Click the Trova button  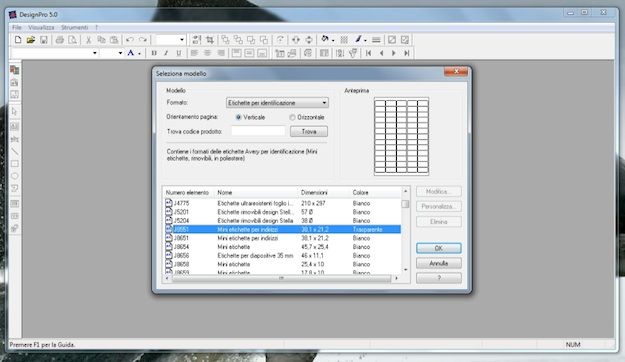point(309,132)
